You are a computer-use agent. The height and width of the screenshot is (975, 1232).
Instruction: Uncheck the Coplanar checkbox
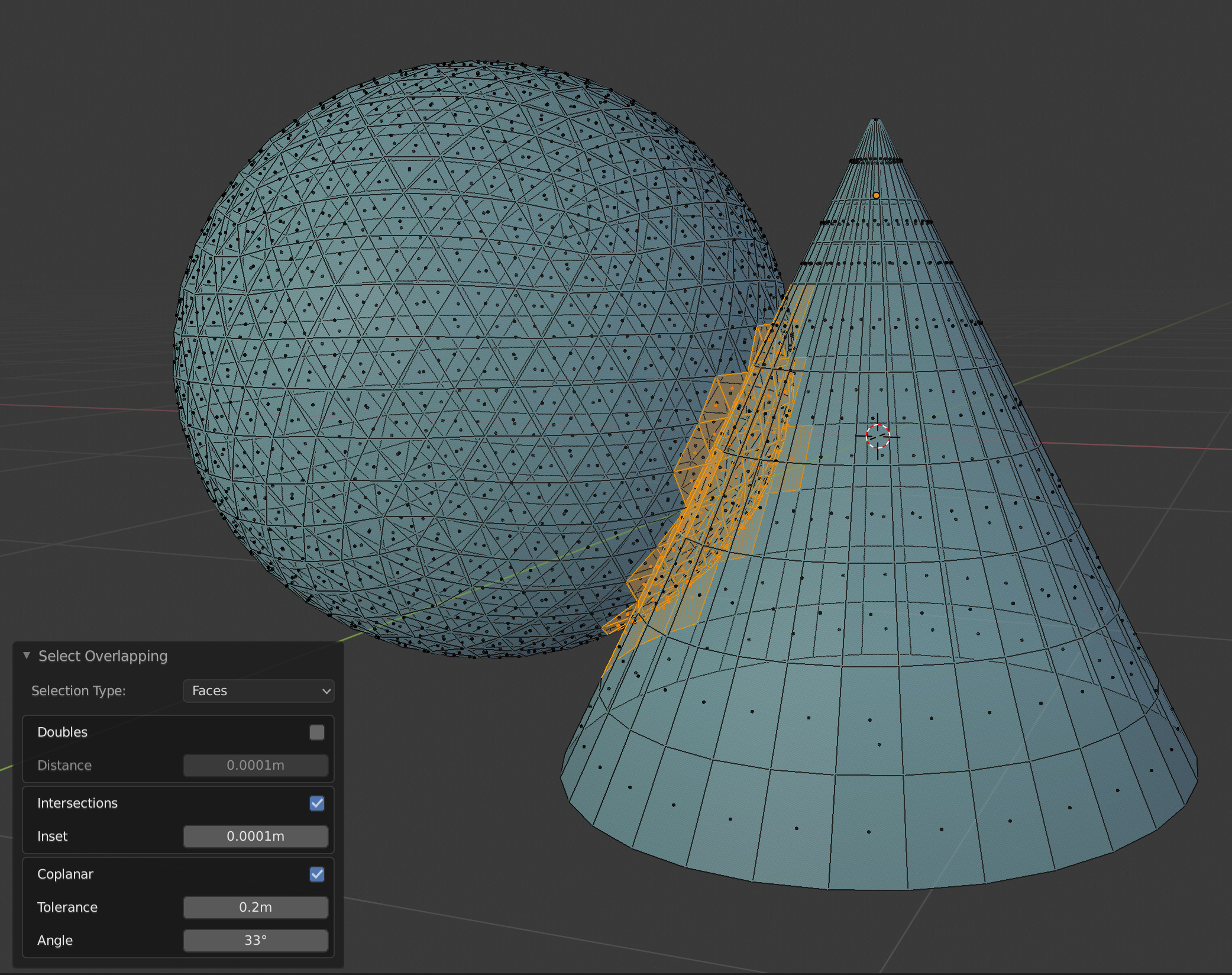(x=316, y=874)
